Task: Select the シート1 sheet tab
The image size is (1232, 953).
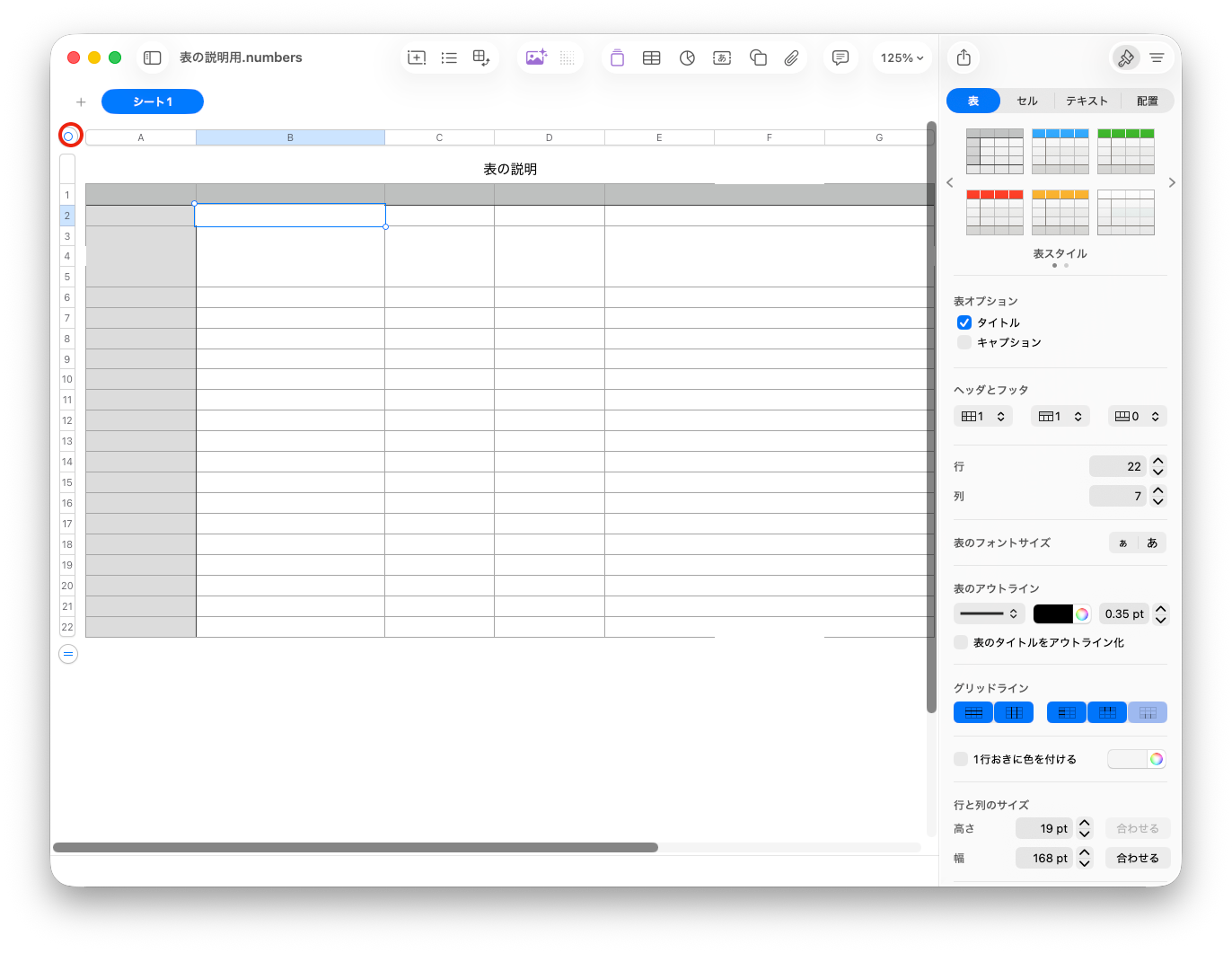Action: click(153, 101)
